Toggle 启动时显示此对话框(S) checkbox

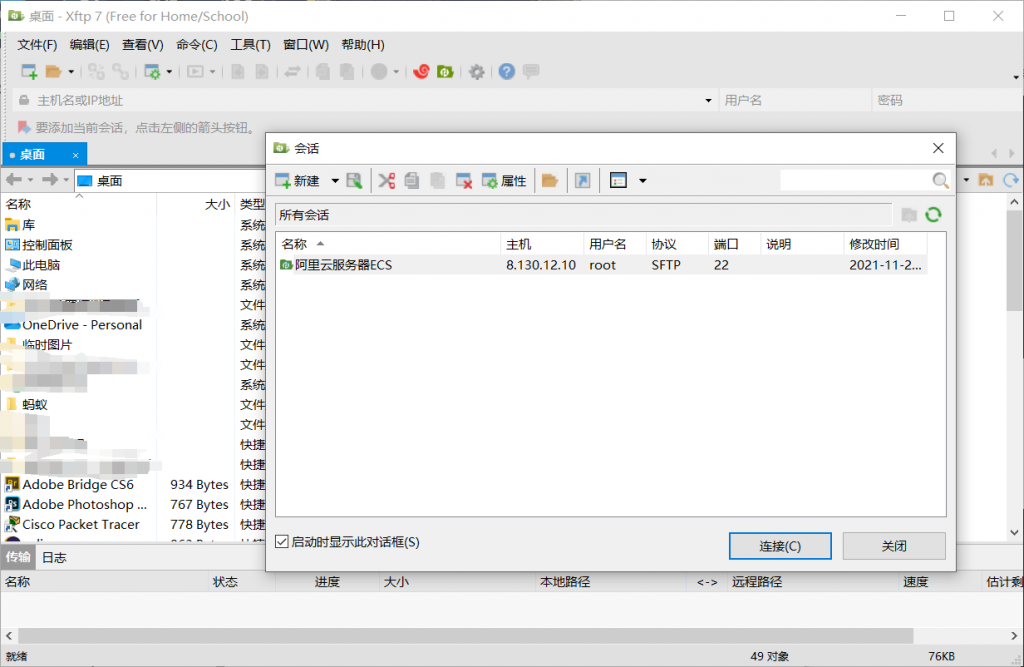tap(282, 542)
